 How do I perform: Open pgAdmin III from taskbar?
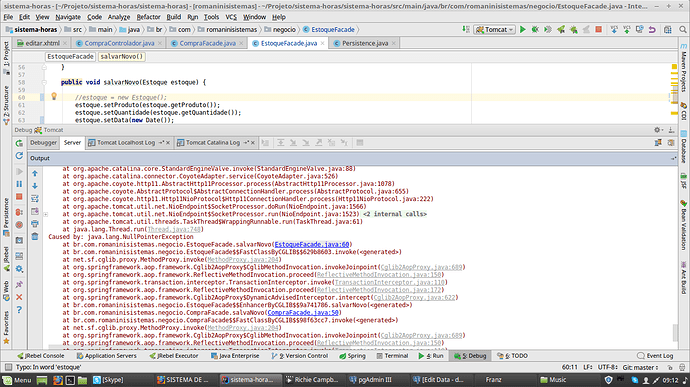pos(370,380)
